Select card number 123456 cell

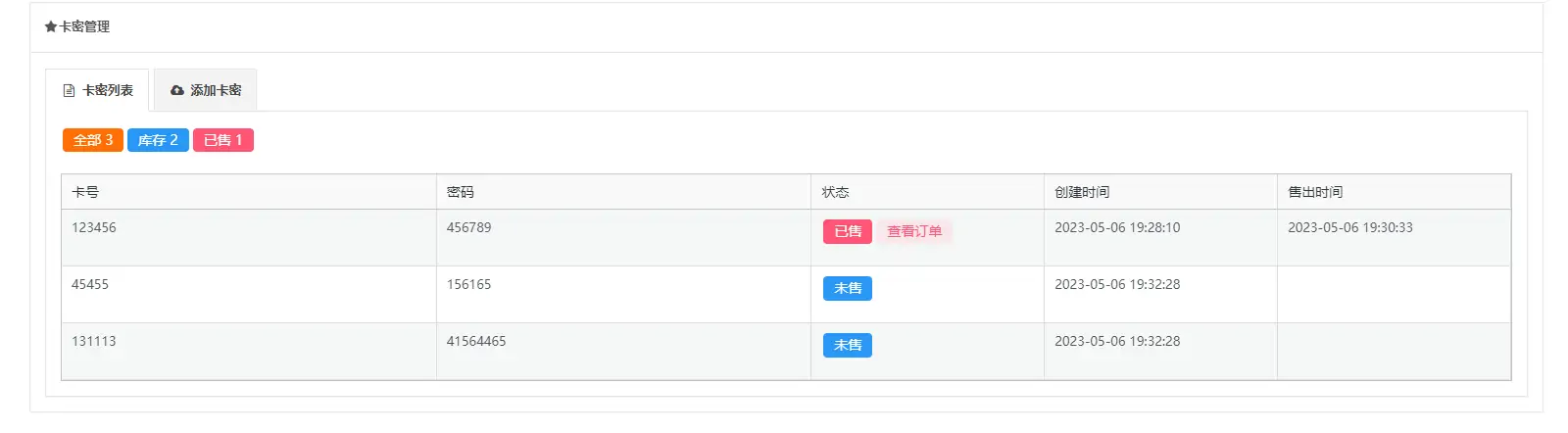(94, 227)
